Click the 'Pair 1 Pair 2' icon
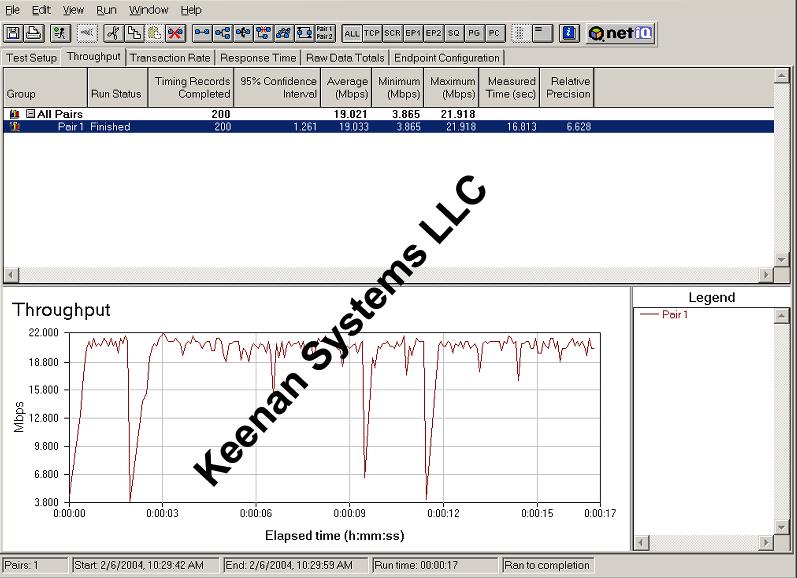The width and height of the screenshot is (797, 578). [x=325, y=34]
